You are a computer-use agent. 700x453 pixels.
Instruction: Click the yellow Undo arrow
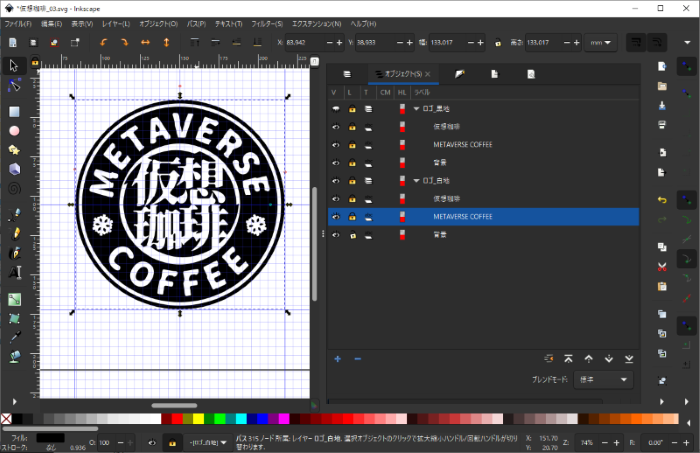(x=662, y=200)
